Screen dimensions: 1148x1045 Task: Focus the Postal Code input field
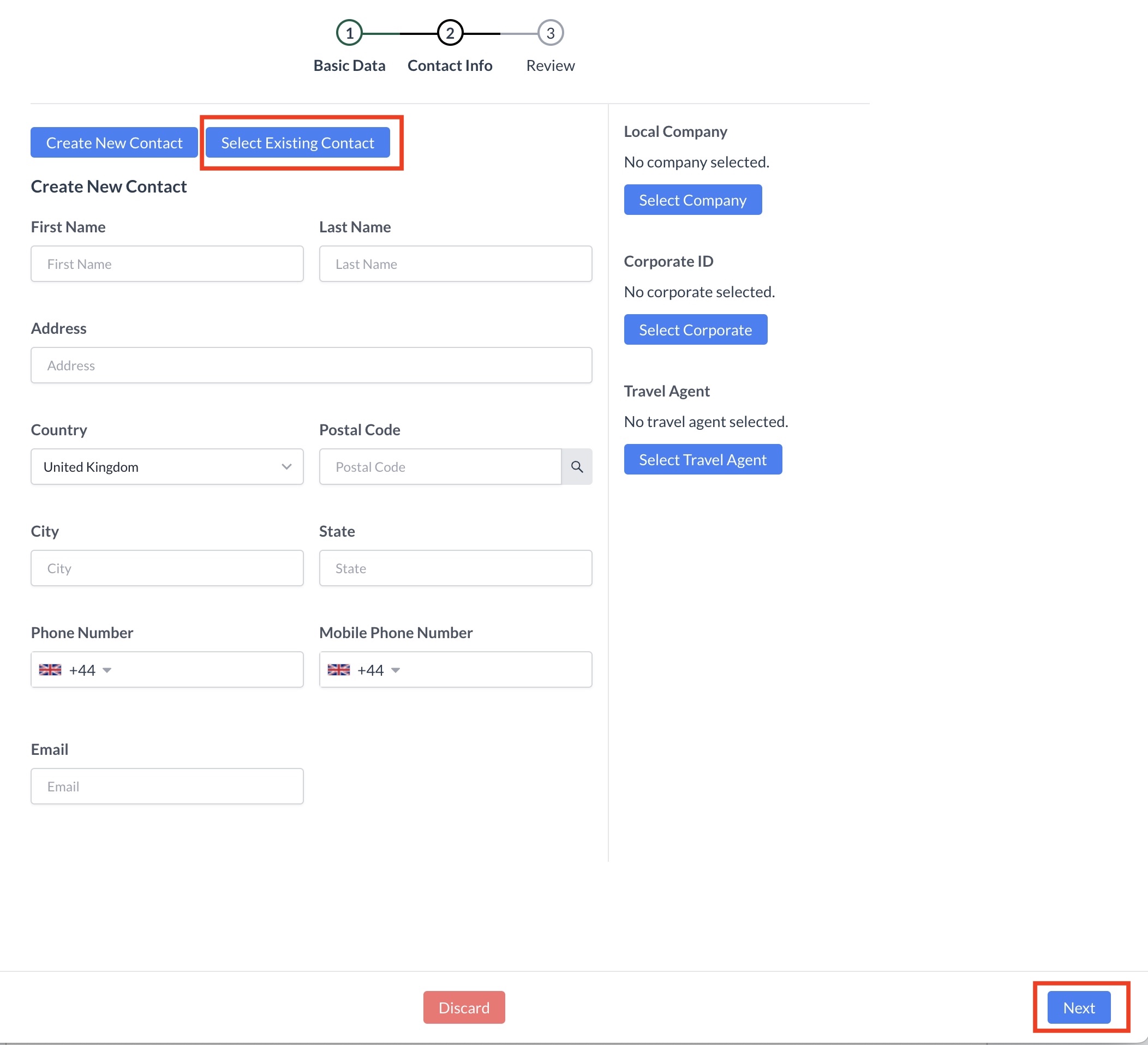tap(440, 467)
